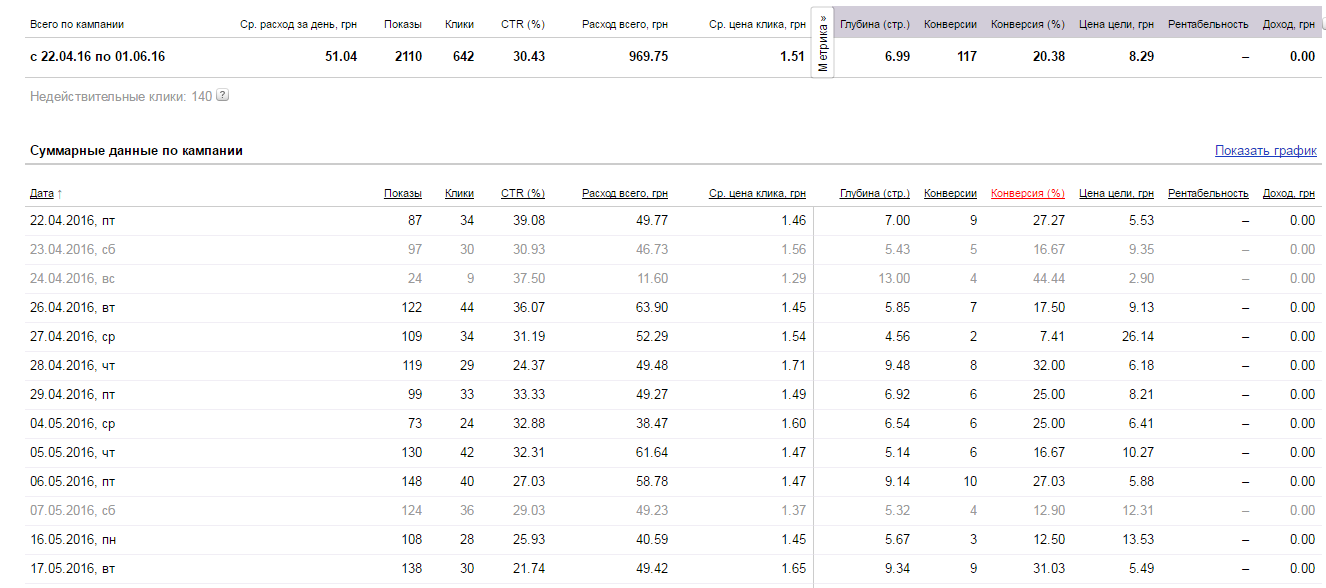Sort by Конверсии table column header
This screenshot has width=1326, height=588.
[950, 193]
